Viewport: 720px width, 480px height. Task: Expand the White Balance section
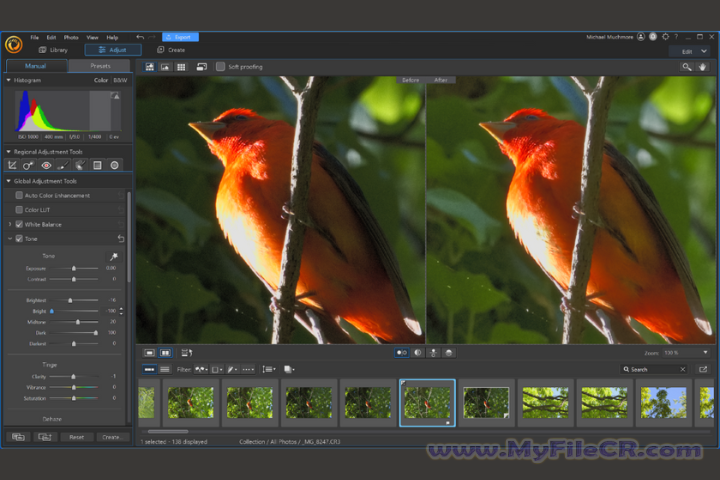[10, 224]
